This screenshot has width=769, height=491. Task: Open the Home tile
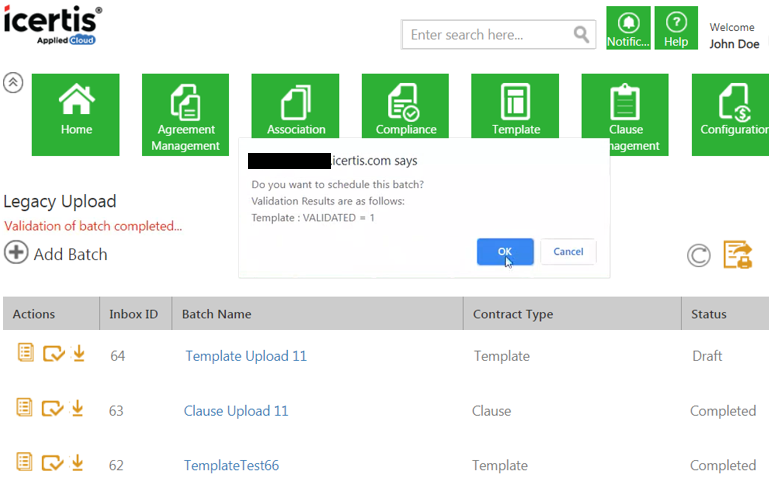click(x=76, y=115)
